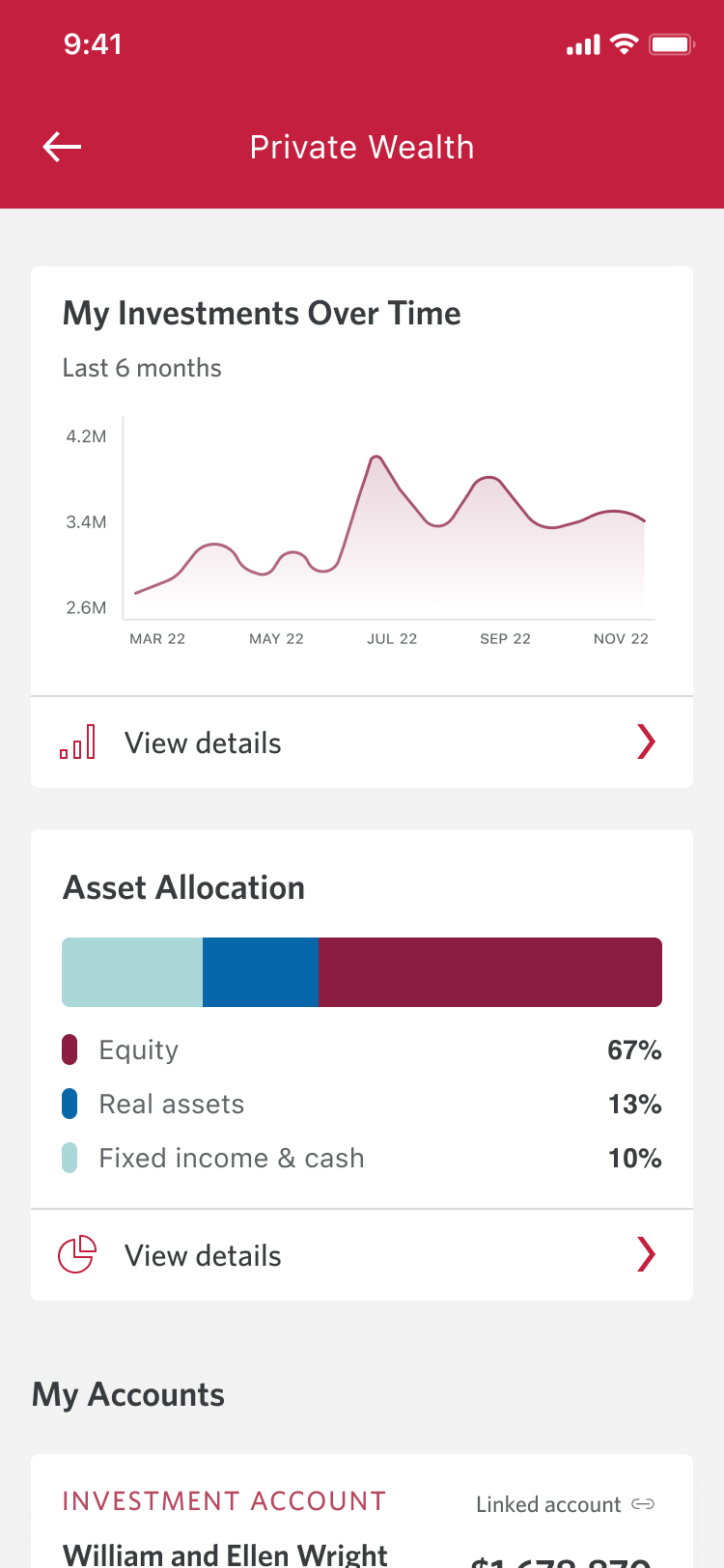Tap the Linked account label
Screen dimensions: 724x1568
click(x=548, y=1504)
